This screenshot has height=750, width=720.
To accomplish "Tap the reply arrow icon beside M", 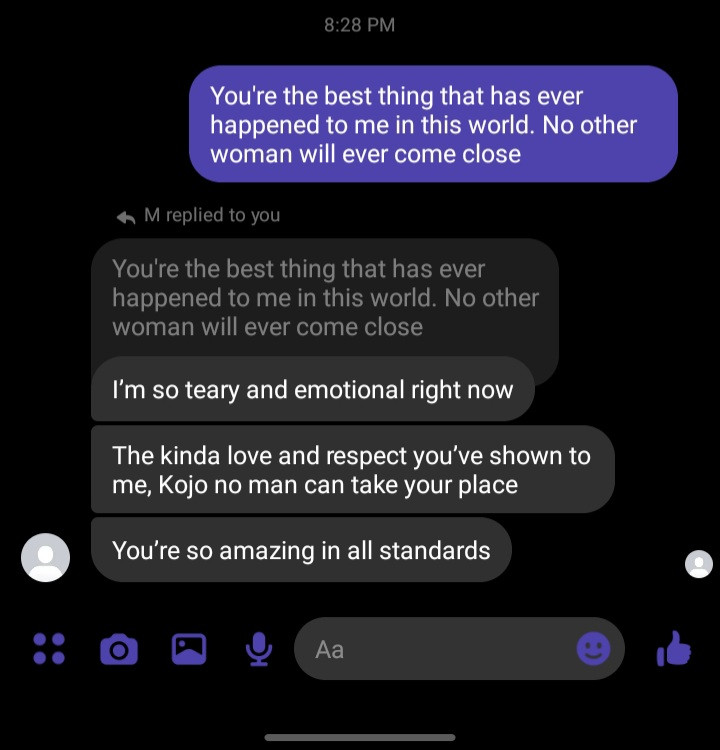I will coord(126,217).
